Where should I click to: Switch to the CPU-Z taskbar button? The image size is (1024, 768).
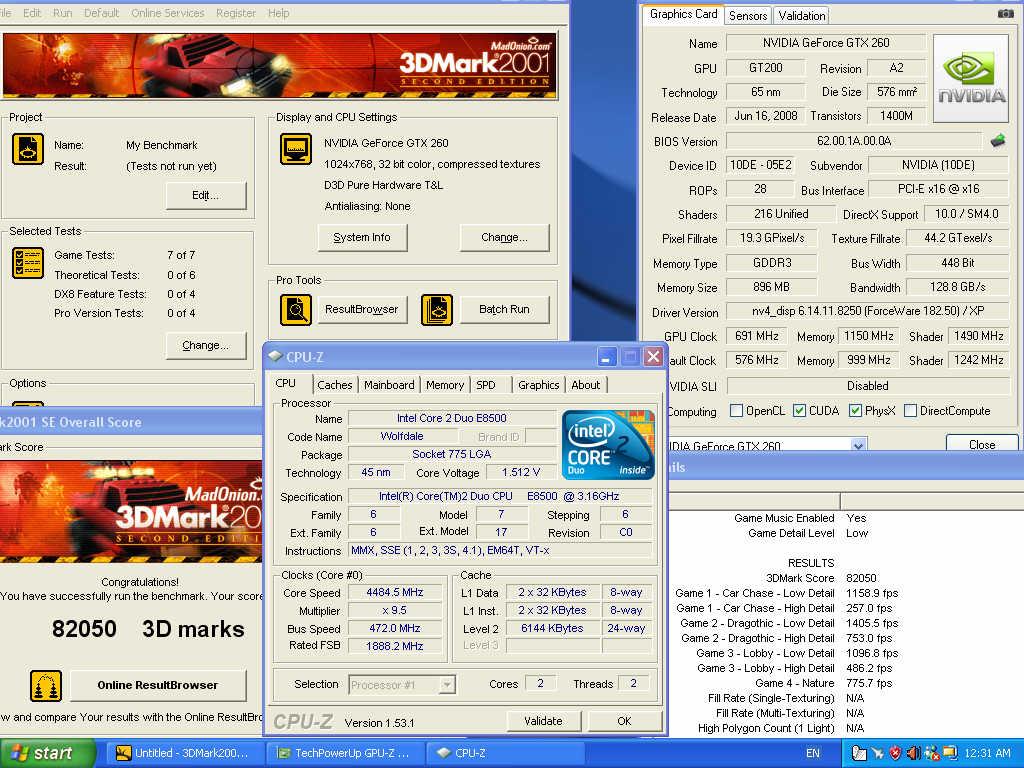(503, 753)
